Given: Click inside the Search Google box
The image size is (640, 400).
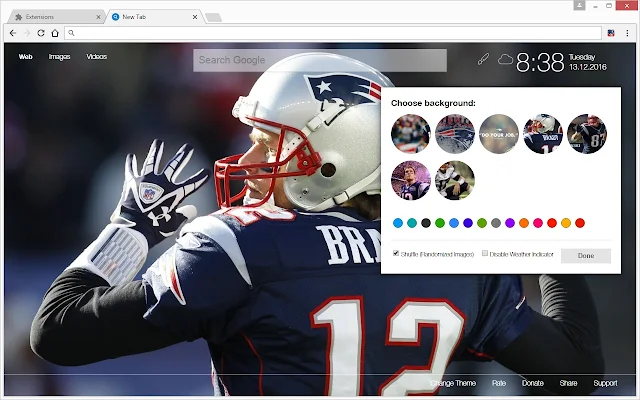Looking at the screenshot, I should (320, 60).
